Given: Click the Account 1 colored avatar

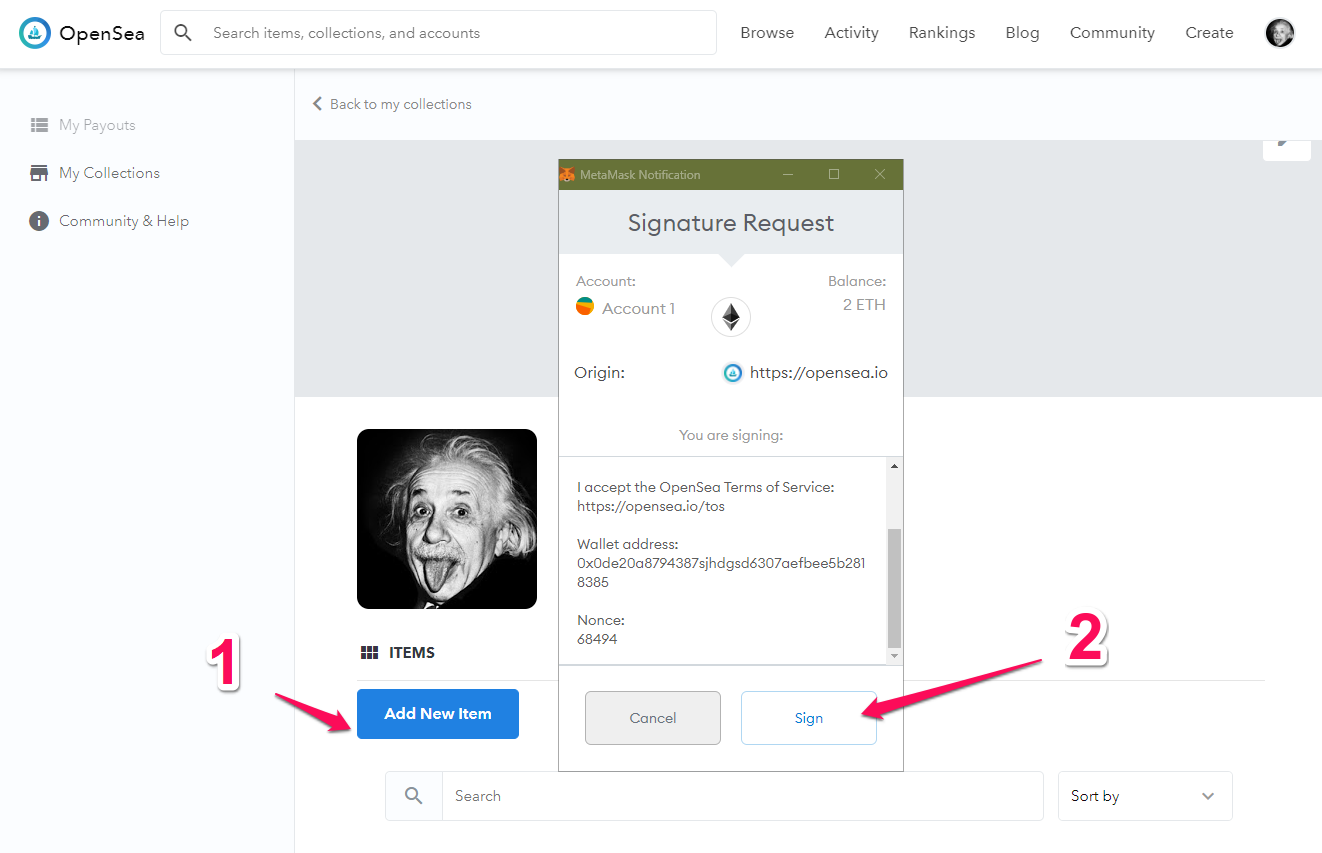Looking at the screenshot, I should click(585, 306).
